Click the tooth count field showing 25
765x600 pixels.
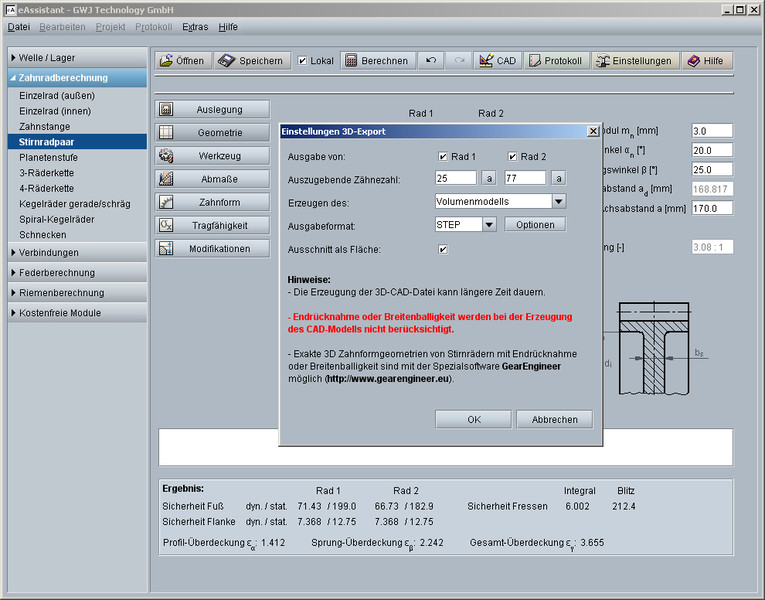[x=455, y=178]
